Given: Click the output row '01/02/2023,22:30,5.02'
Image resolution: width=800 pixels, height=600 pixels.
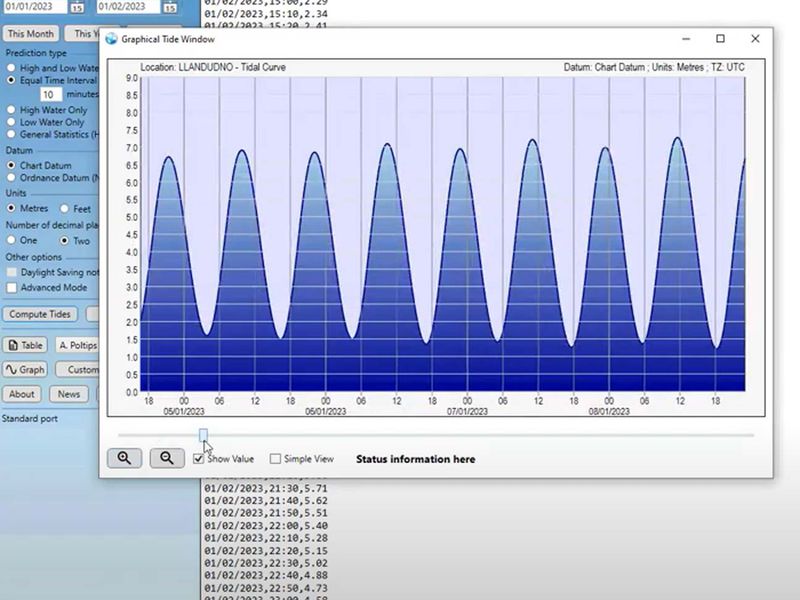Looking at the screenshot, I should [x=266, y=563].
